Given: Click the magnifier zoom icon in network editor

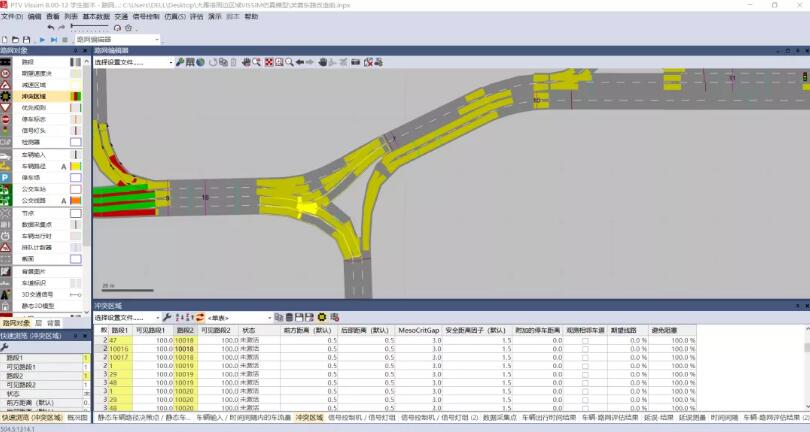Looking at the screenshot, I should tap(289, 62).
